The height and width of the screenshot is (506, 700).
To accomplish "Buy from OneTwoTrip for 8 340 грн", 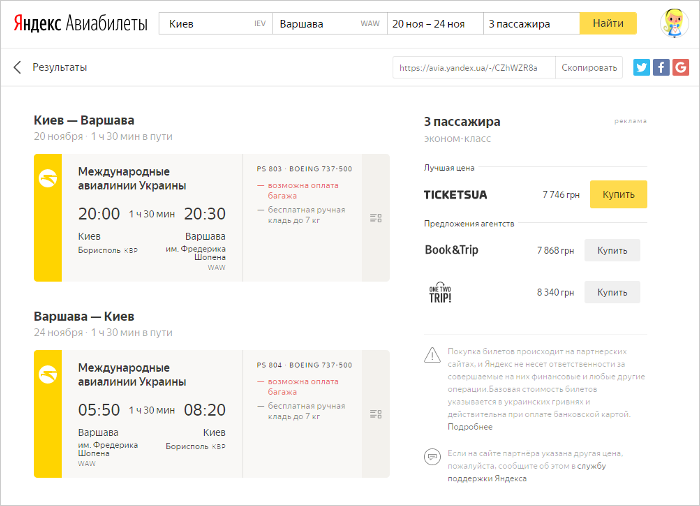I will tap(612, 292).
